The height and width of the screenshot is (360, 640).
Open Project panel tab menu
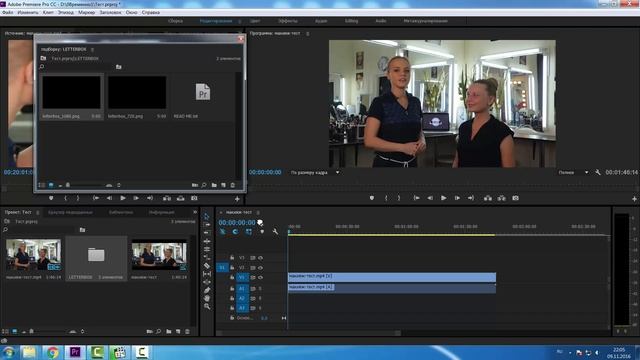(x=38, y=212)
